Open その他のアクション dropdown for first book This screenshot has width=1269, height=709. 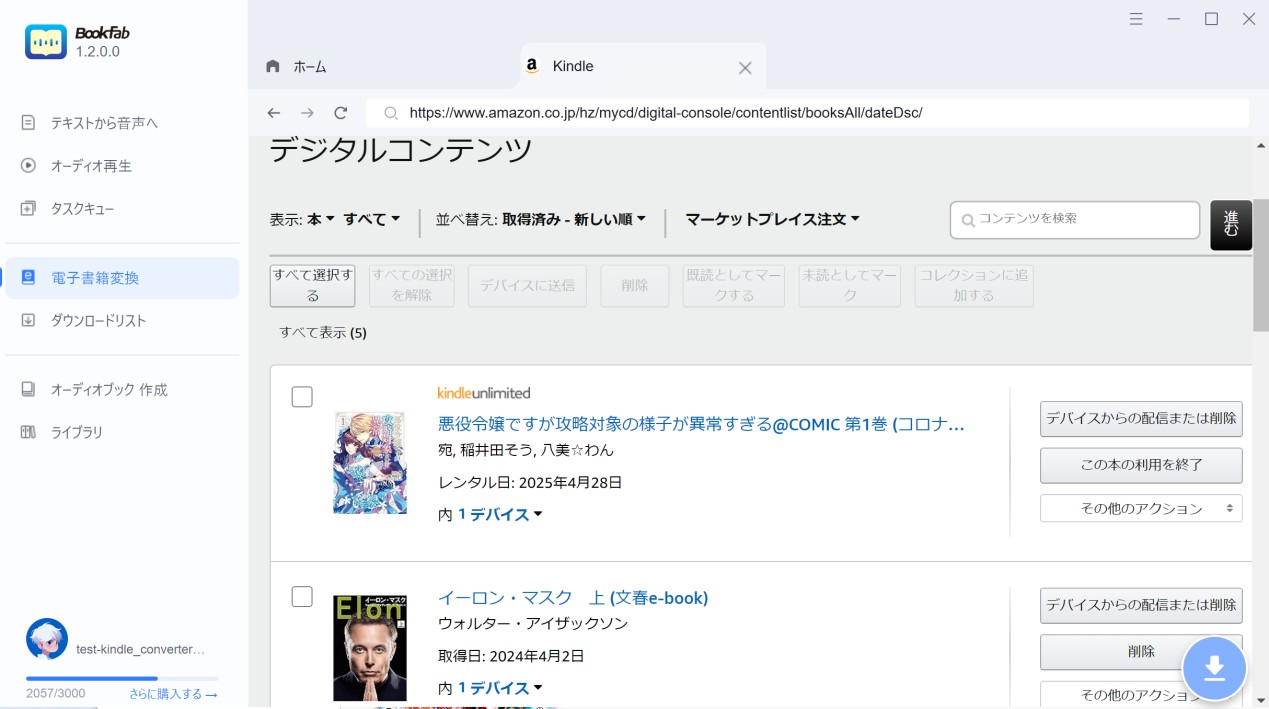(1141, 508)
